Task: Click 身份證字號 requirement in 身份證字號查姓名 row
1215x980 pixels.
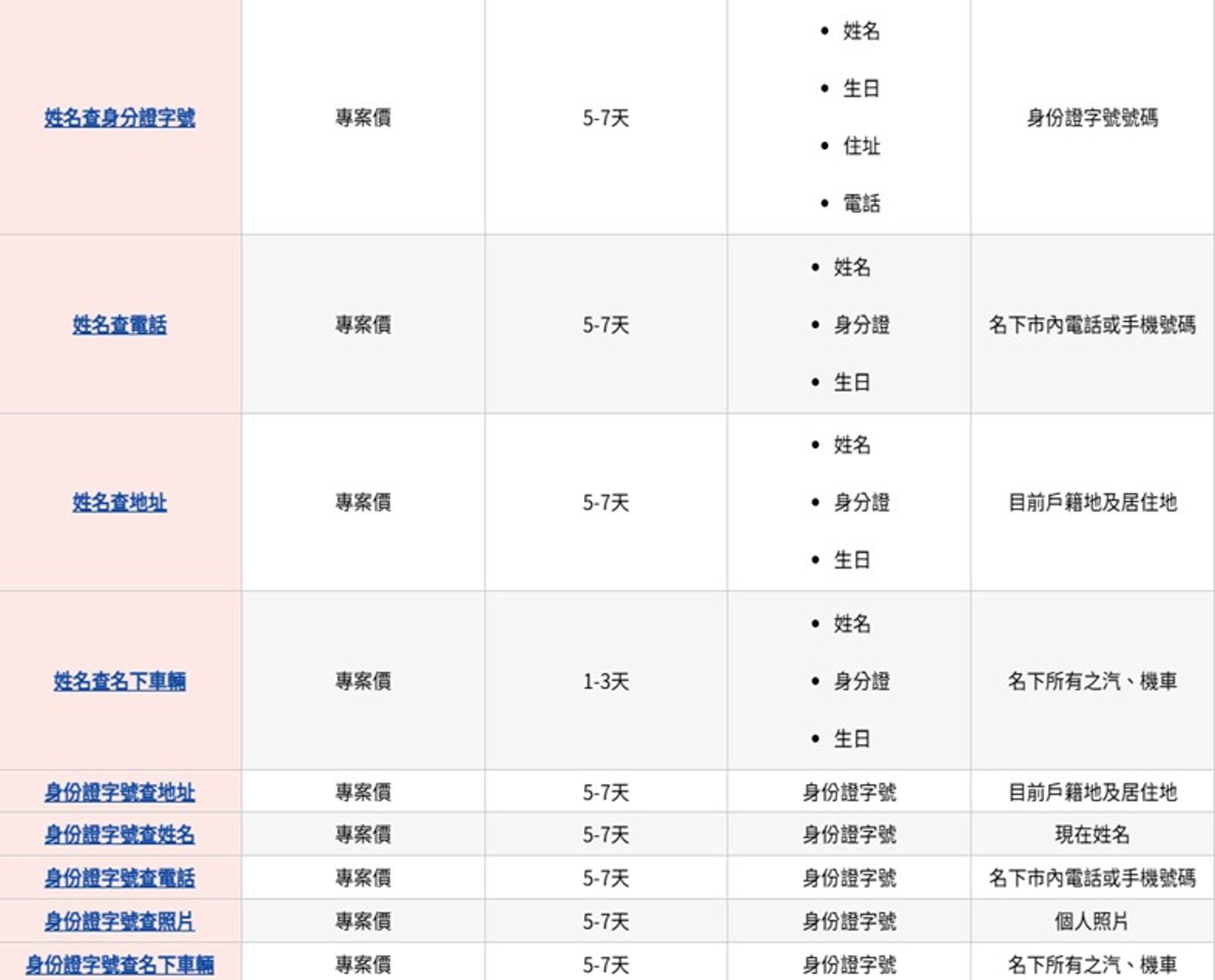Action: [x=849, y=835]
